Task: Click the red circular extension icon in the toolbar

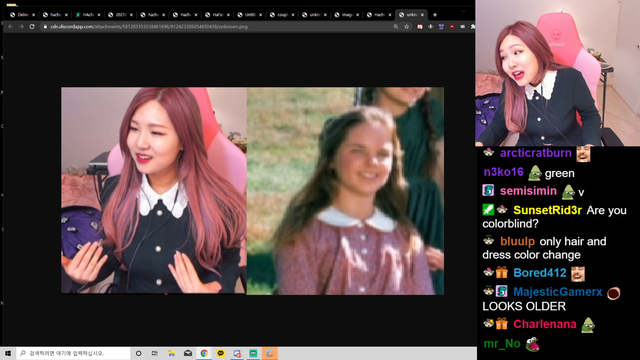Action: coord(452,27)
